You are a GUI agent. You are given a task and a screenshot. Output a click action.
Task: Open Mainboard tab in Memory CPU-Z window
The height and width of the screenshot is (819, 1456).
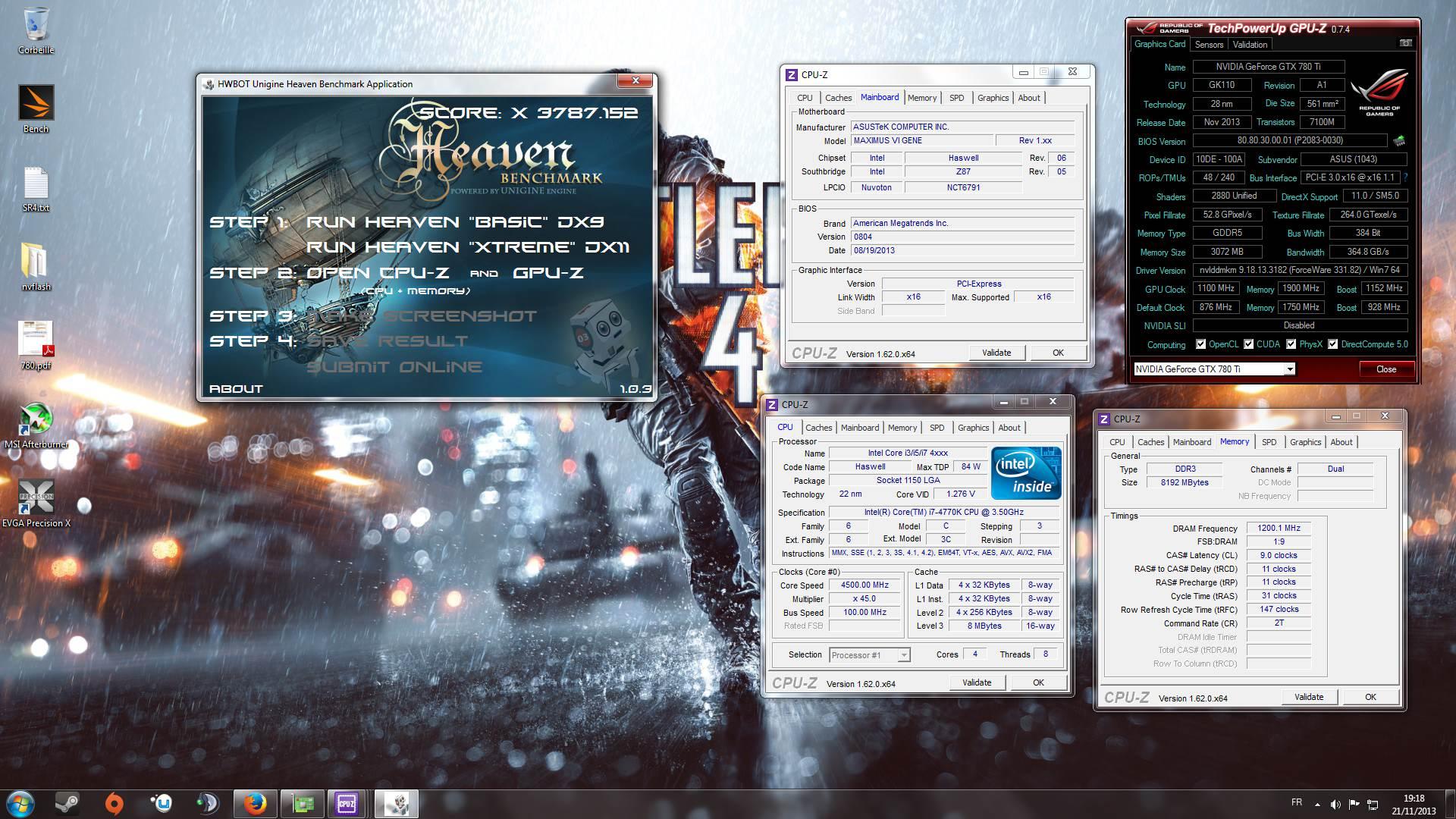tap(1191, 442)
